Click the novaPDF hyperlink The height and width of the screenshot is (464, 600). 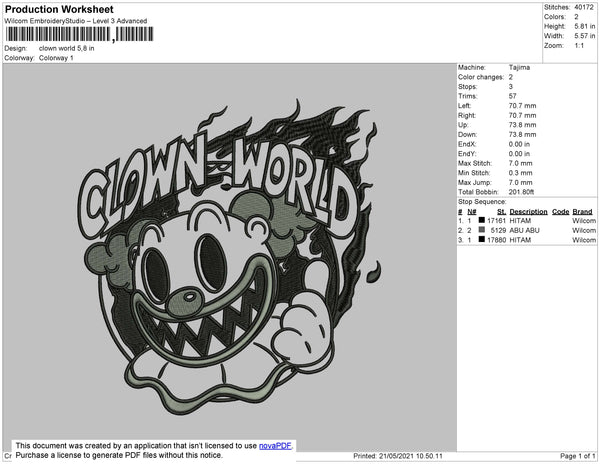click(x=275, y=446)
